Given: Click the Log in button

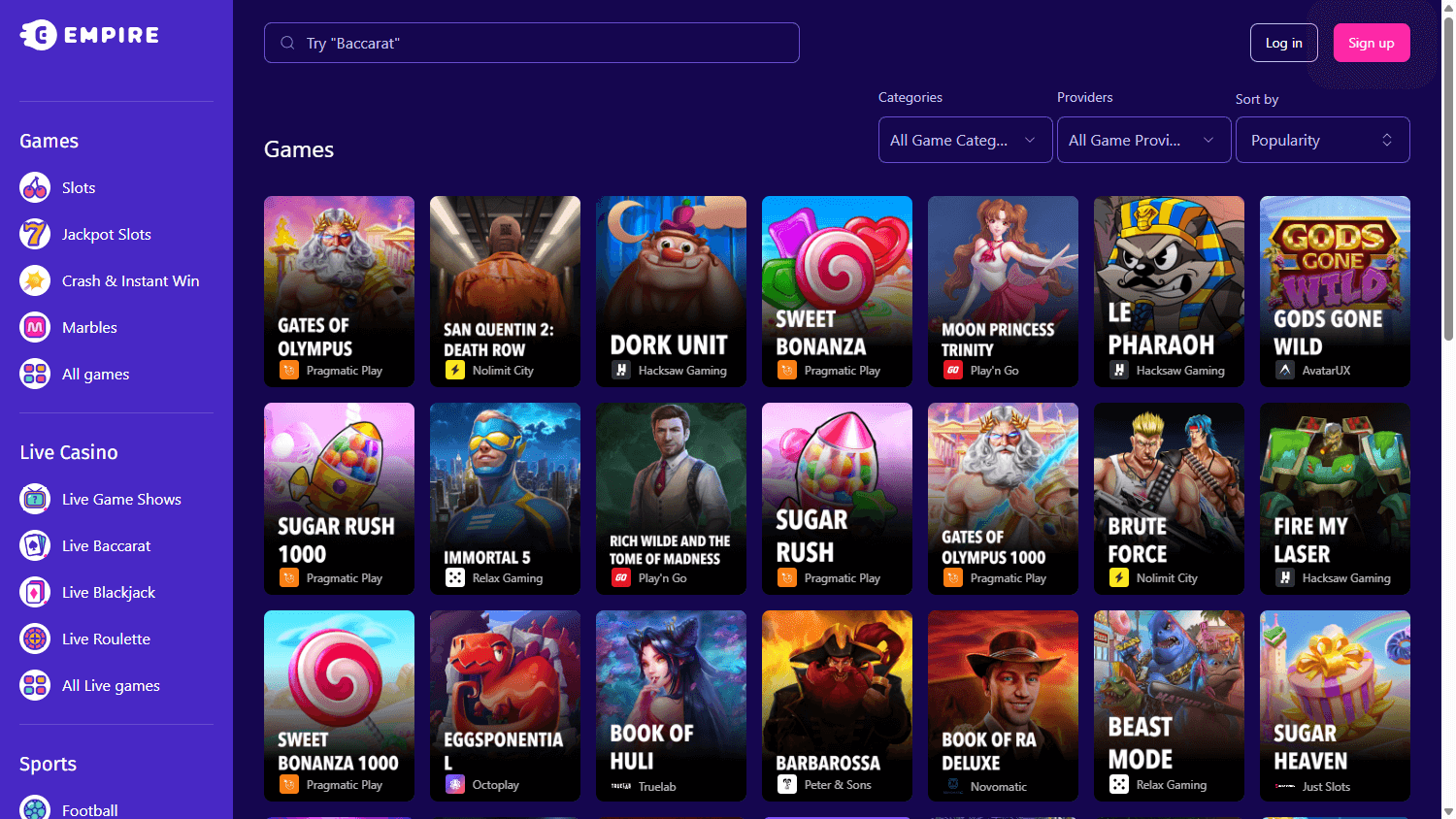Looking at the screenshot, I should pos(1284,43).
